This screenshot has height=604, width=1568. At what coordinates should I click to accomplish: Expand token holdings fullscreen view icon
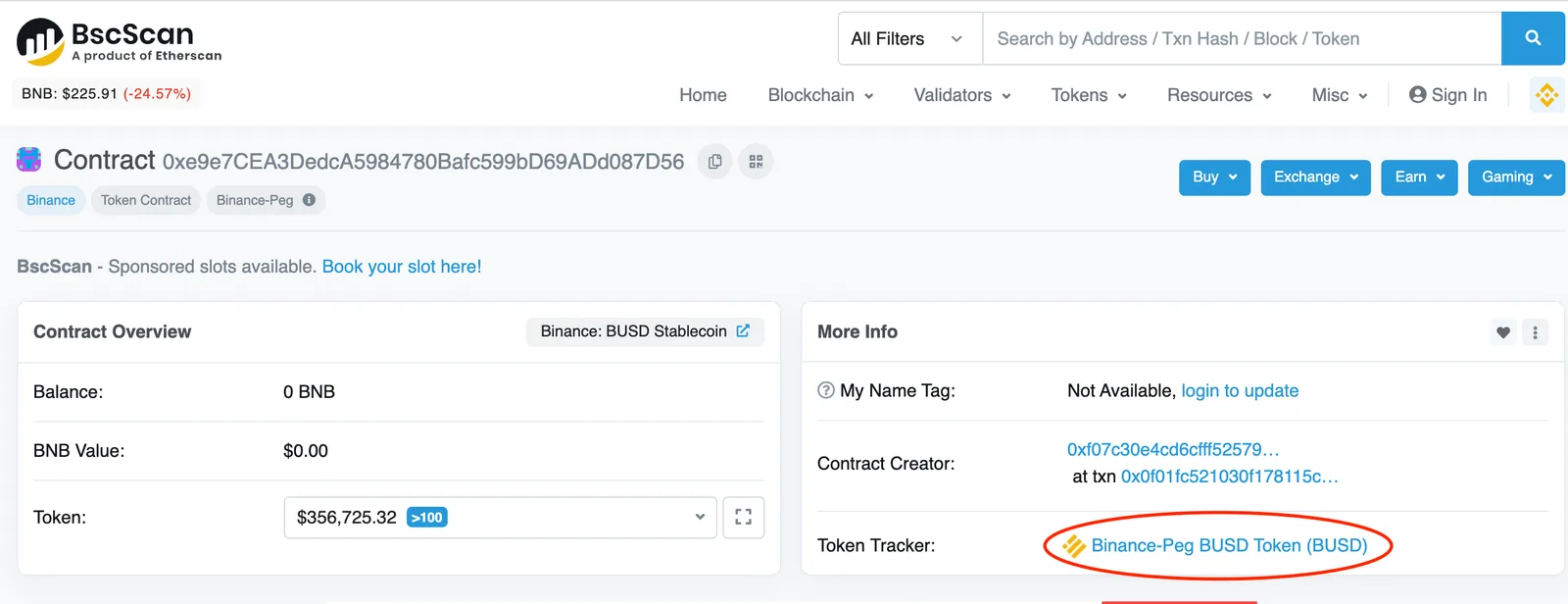[x=743, y=518]
